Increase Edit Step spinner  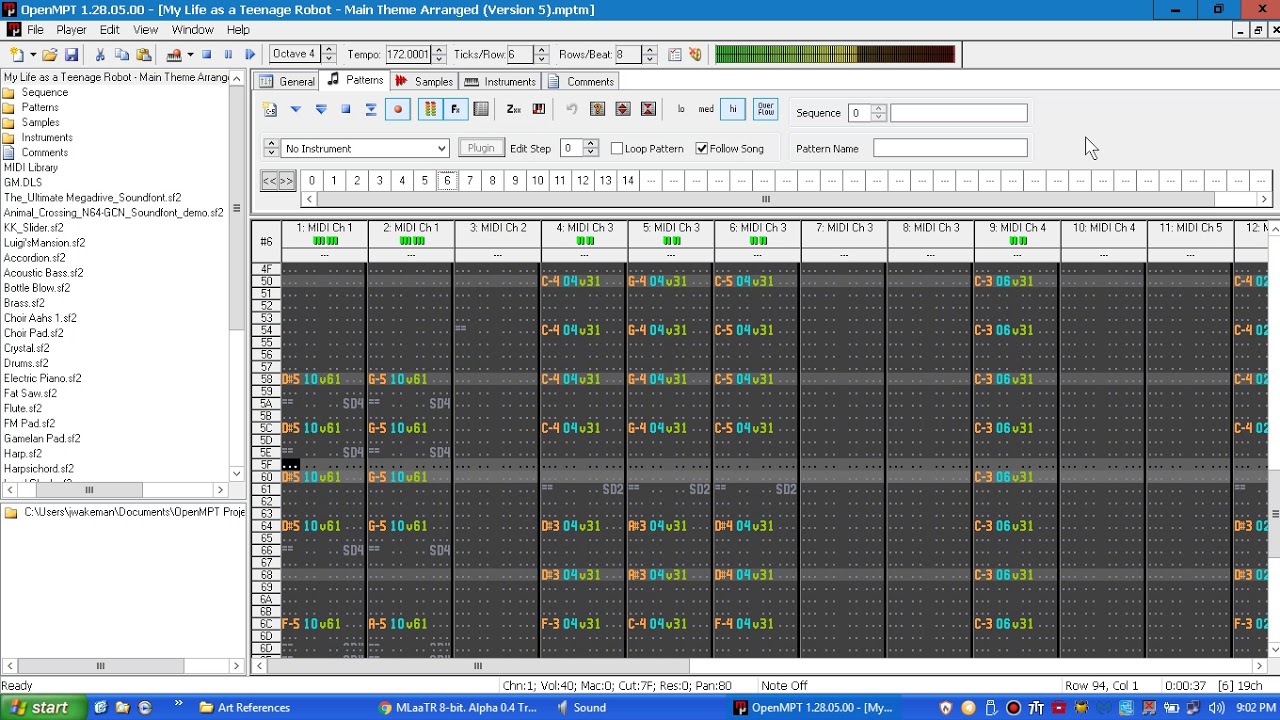[591, 143]
